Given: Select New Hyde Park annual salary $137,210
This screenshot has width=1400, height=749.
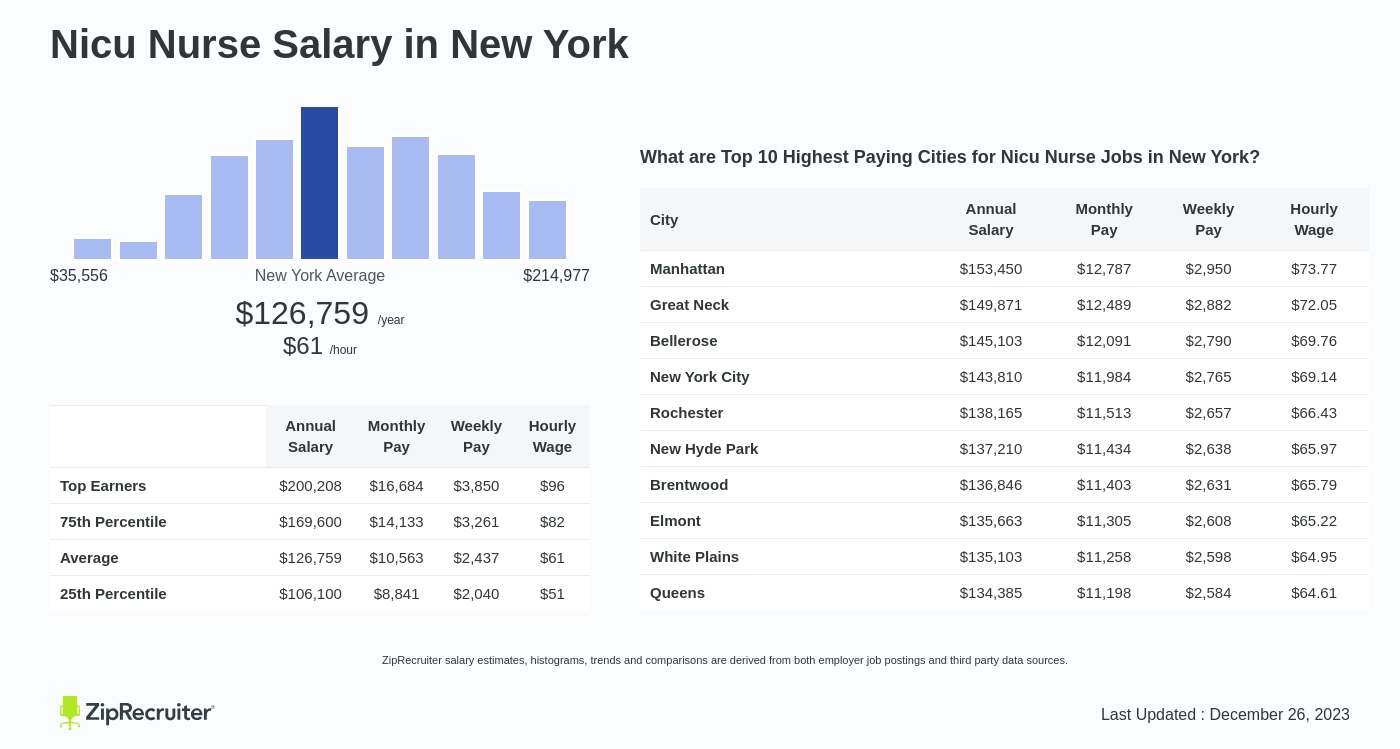Looking at the screenshot, I should click(x=991, y=448).
